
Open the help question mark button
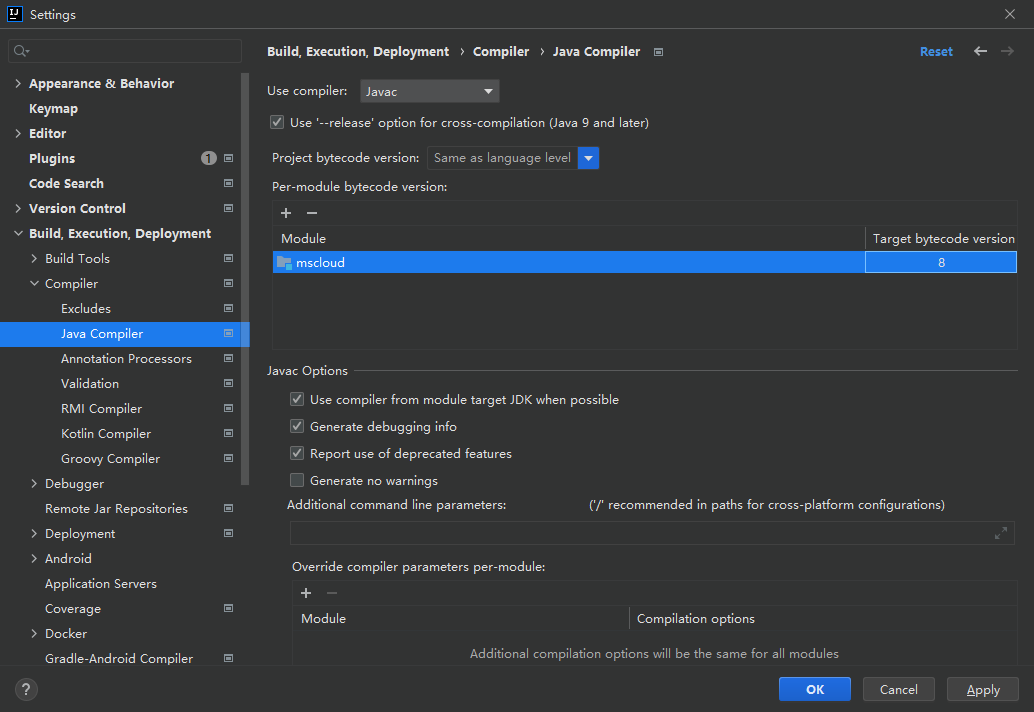(26, 690)
